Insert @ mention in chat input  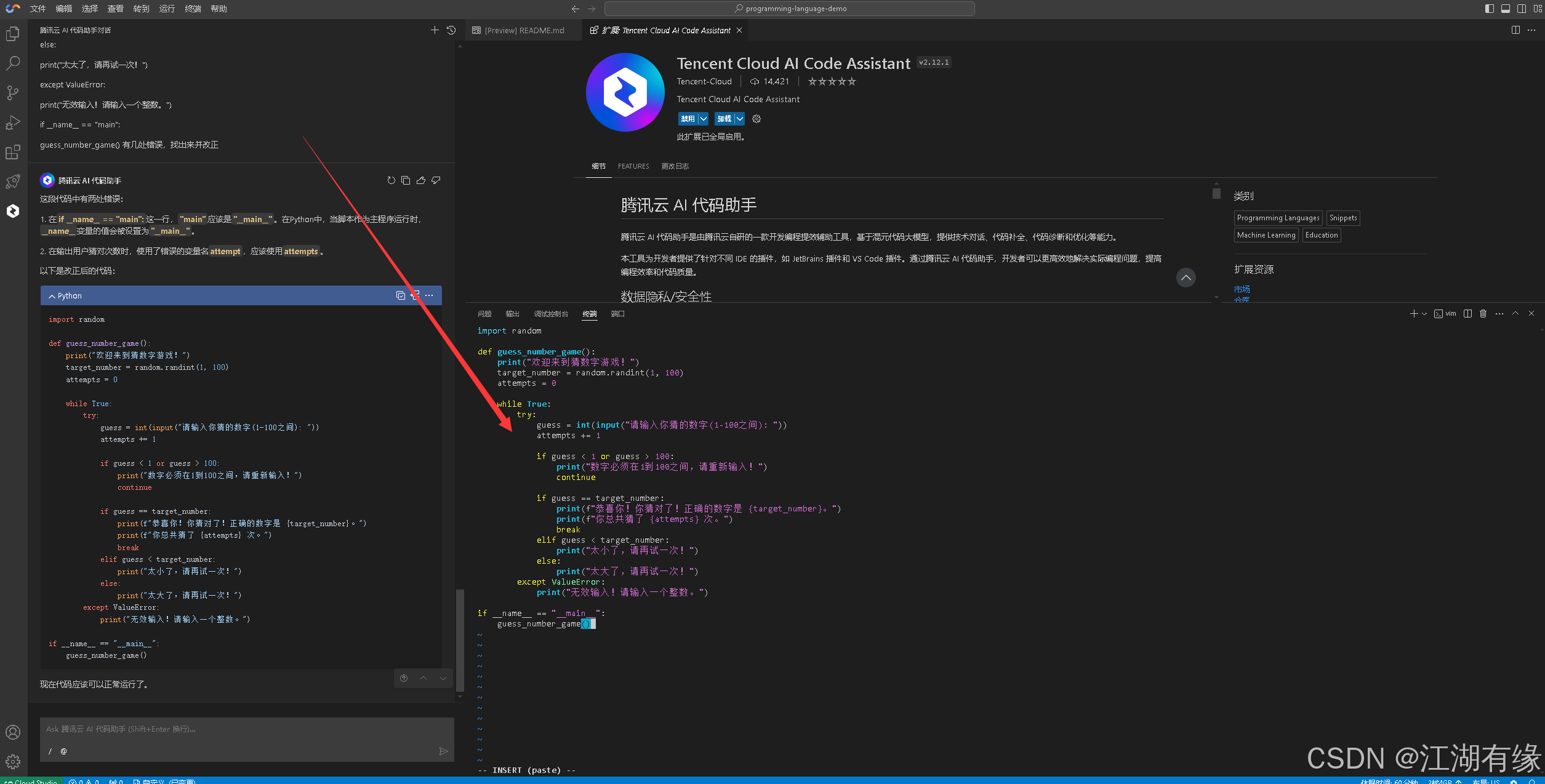63,751
